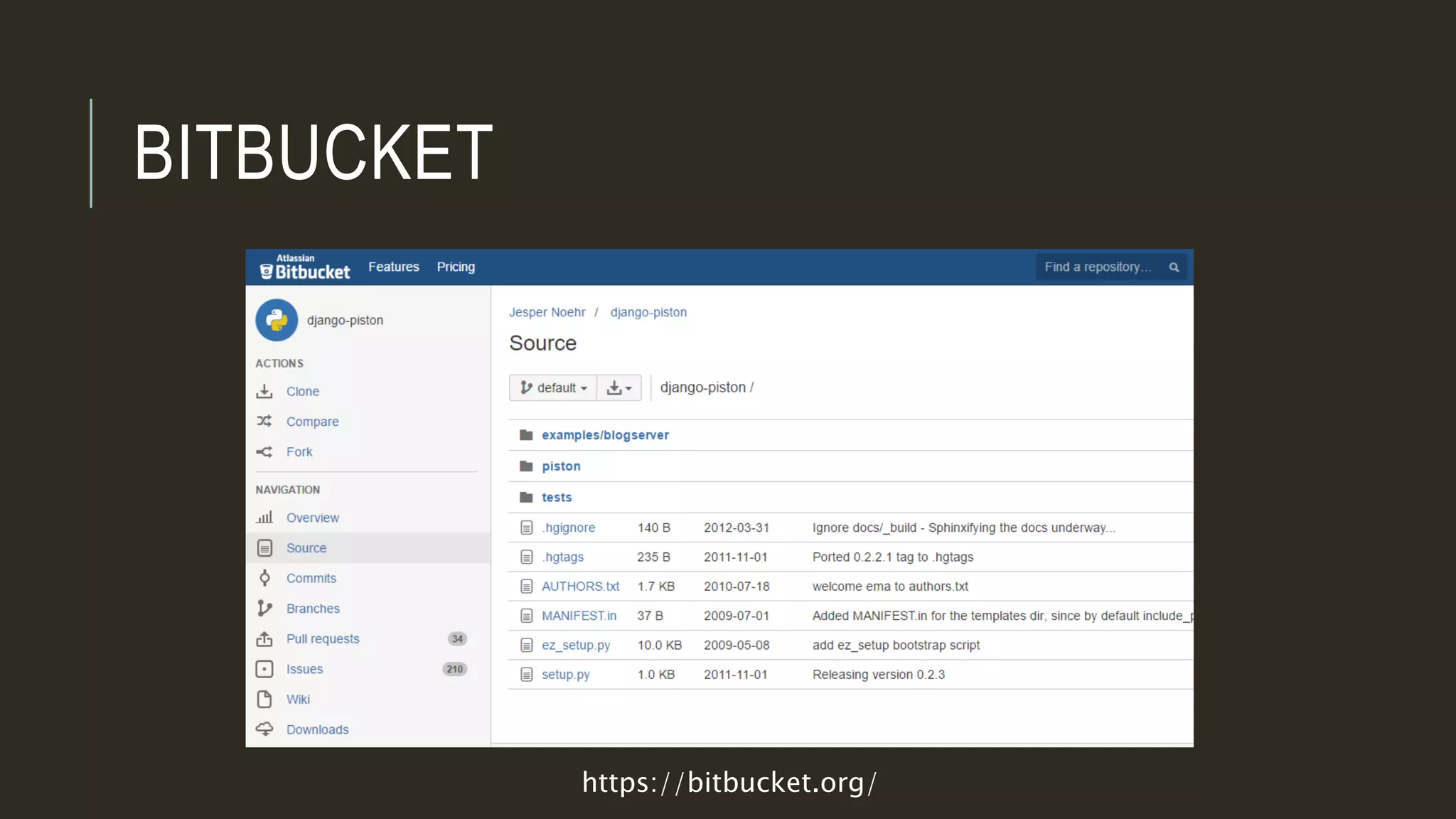1456x819 pixels.
Task: Go to Commits in navigation
Action: (311, 578)
